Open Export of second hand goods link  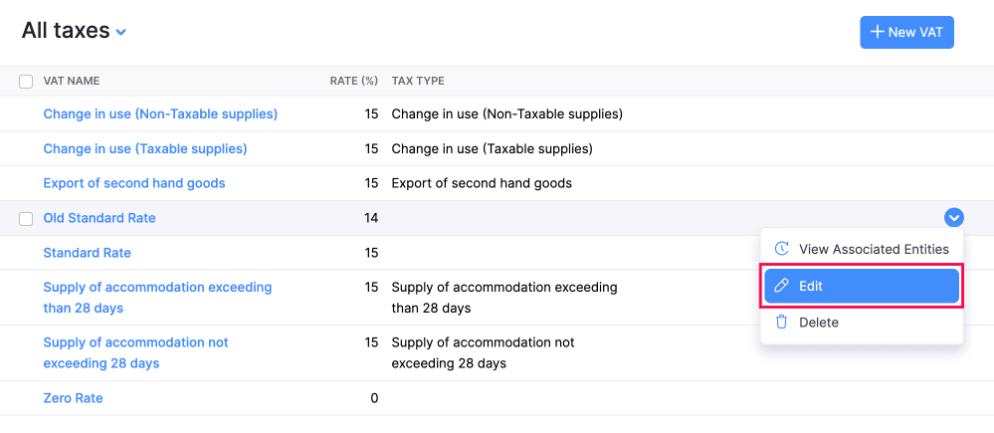coord(134,183)
